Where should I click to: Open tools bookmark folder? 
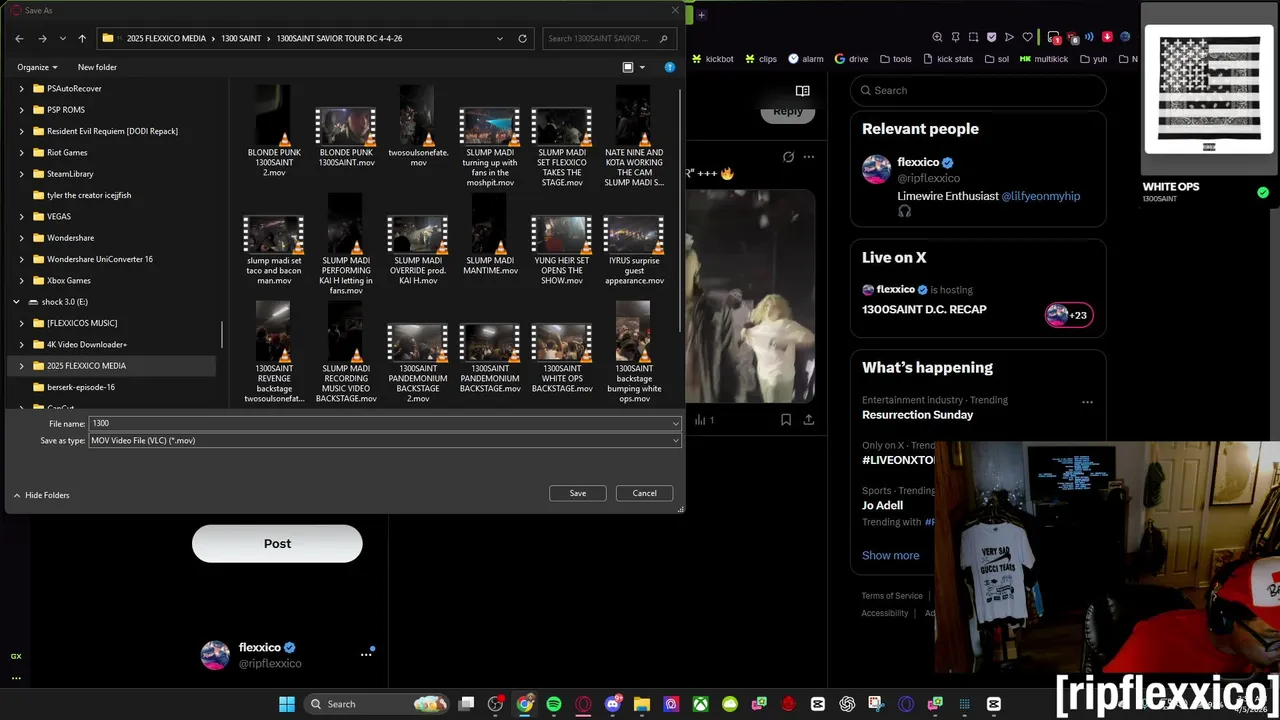896,59
